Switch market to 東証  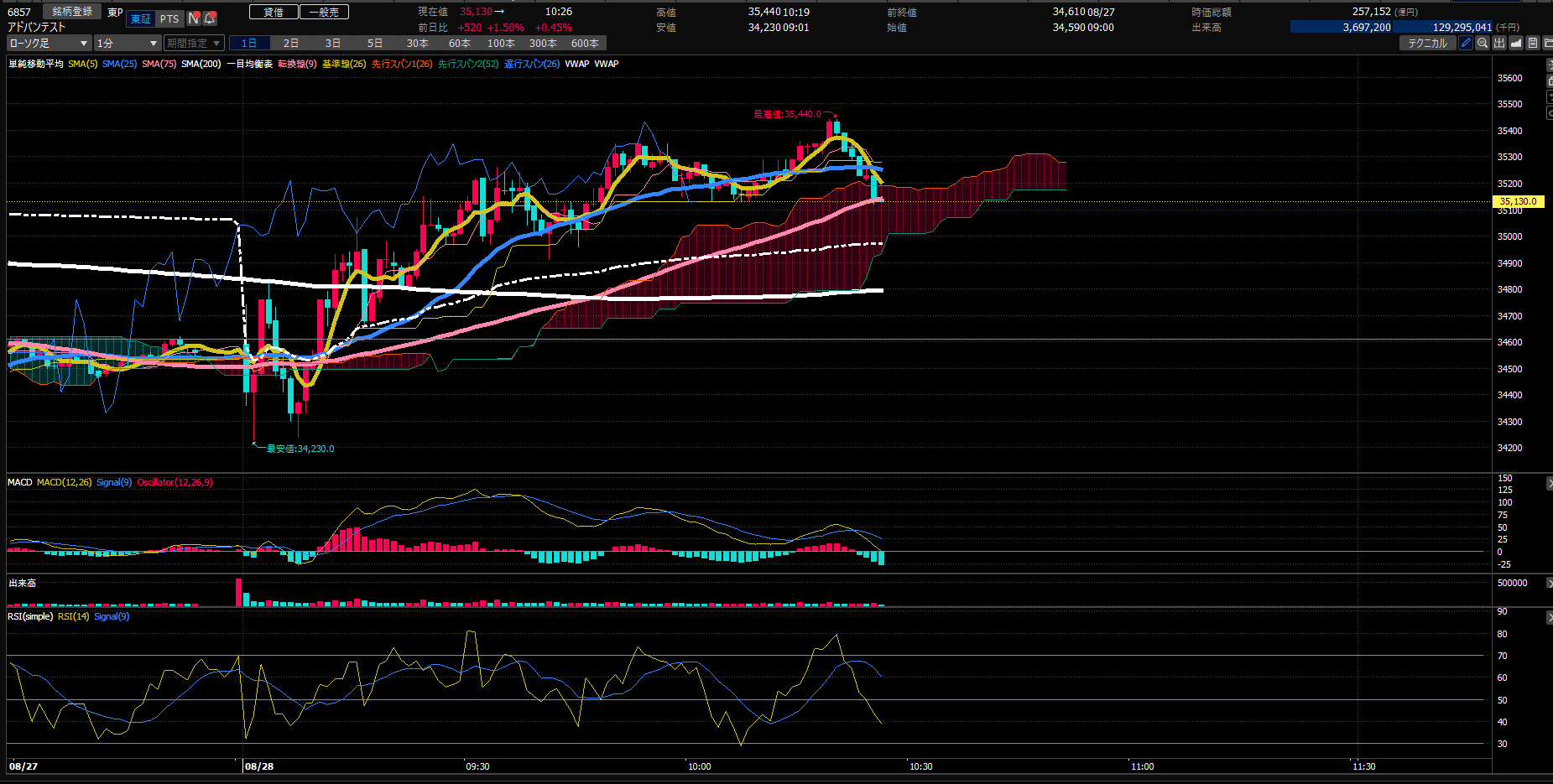point(141,19)
